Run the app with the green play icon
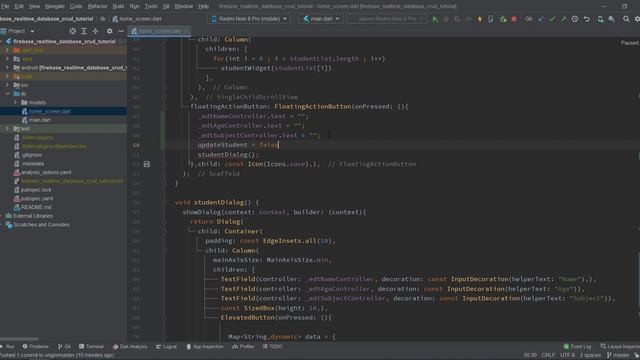 click(435, 19)
